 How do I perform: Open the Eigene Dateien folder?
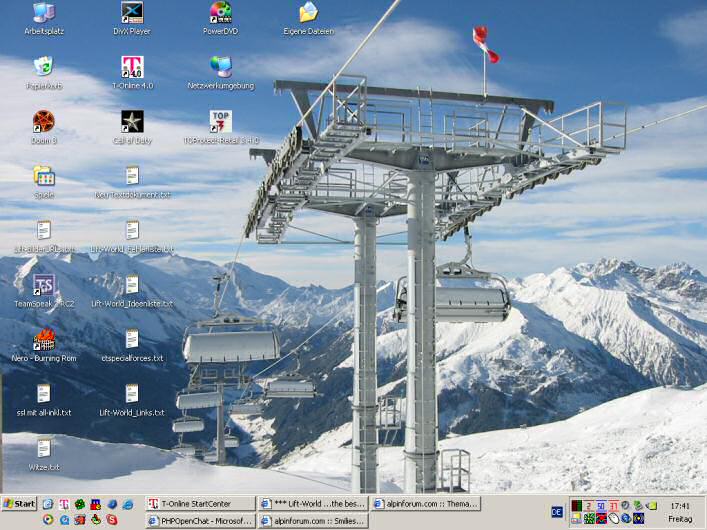coord(308,14)
